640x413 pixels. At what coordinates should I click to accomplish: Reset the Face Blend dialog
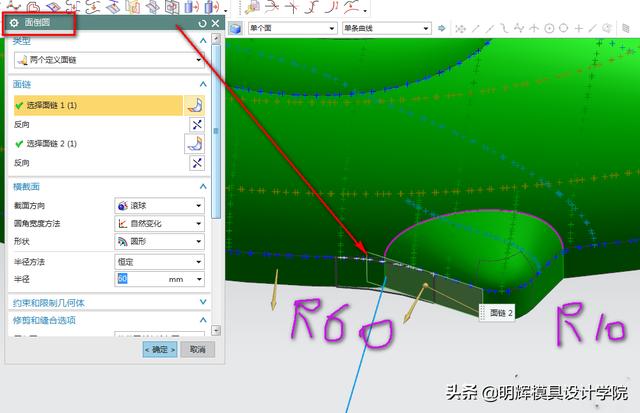(202, 24)
